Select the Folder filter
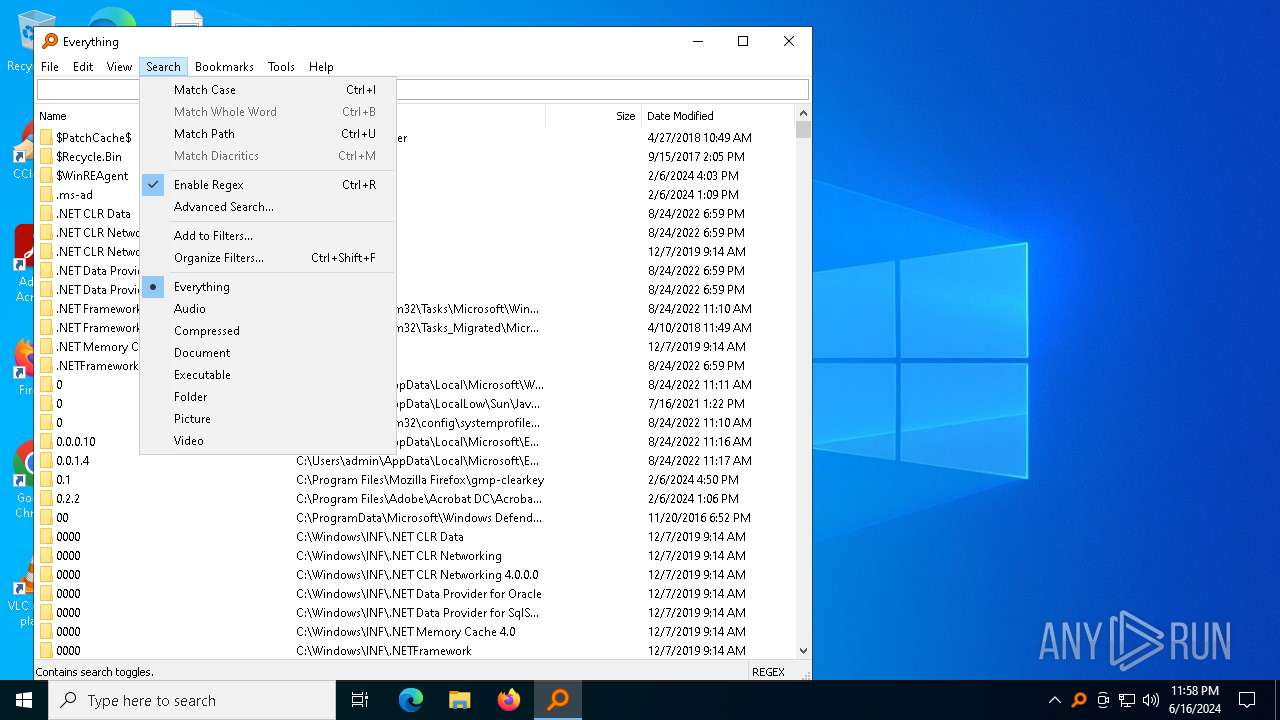Viewport: 1280px width, 720px height. point(268,396)
